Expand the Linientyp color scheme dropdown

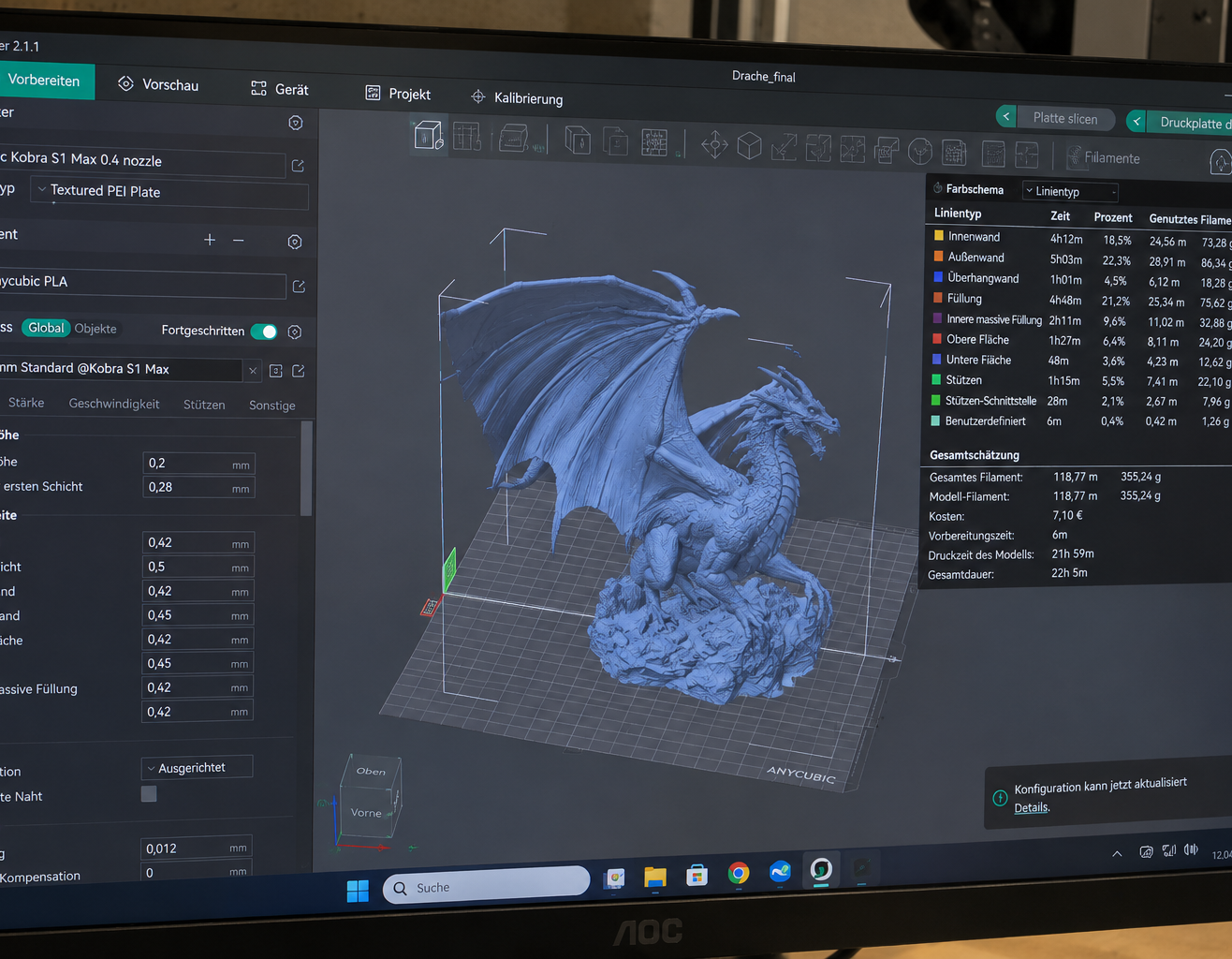(1071, 191)
